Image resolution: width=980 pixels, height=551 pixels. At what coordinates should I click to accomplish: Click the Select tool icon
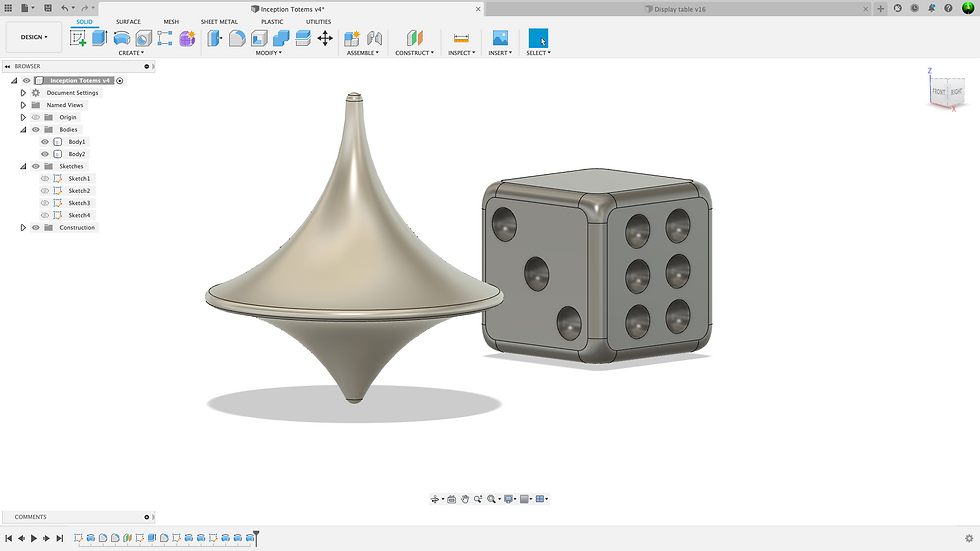pos(538,38)
